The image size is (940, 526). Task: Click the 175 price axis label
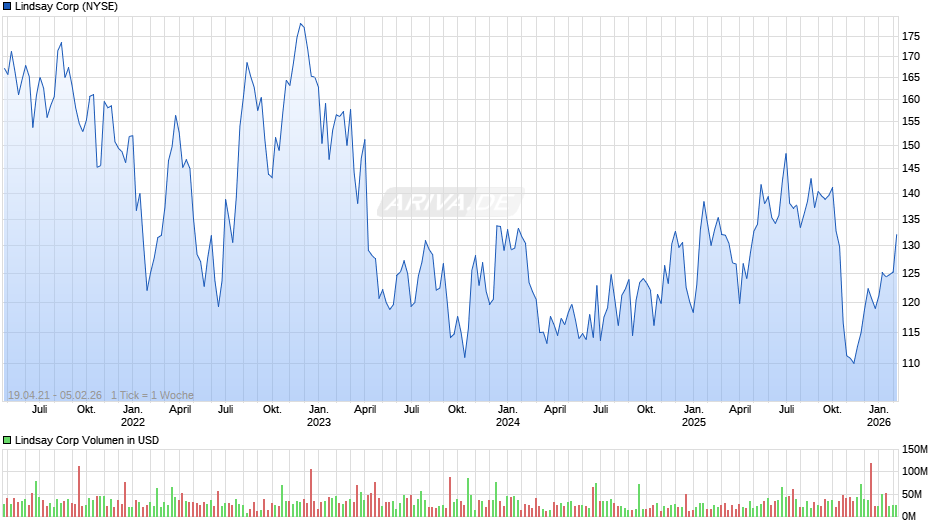tap(911, 37)
